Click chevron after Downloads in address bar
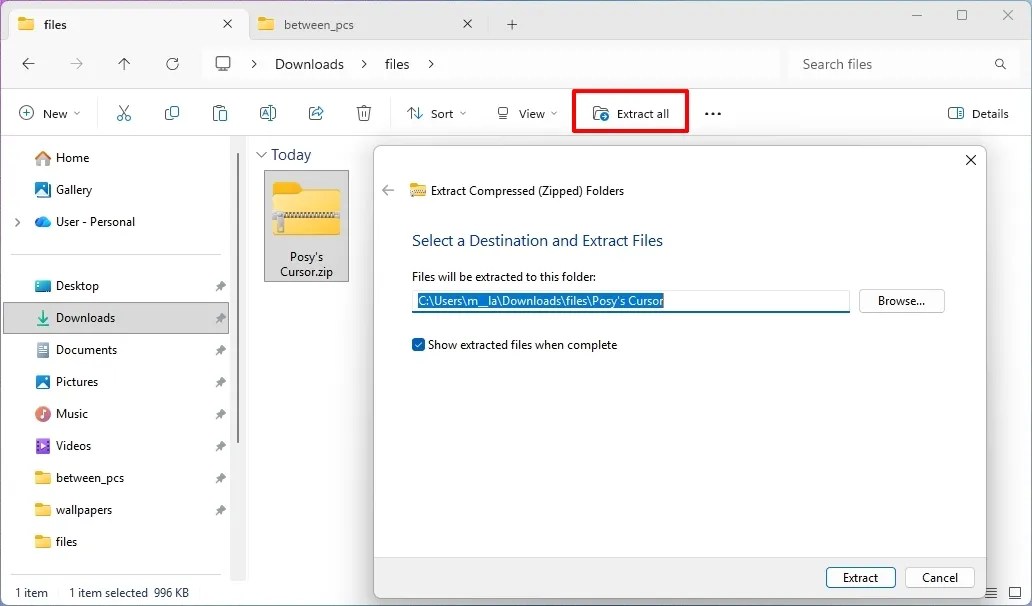Screen dimensions: 1032x606 (x=364, y=64)
